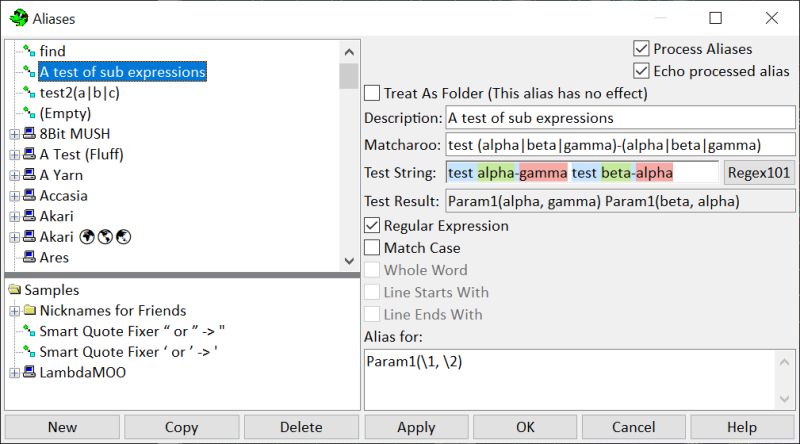Click the Apply button
This screenshot has height=444, width=800.
click(416, 427)
